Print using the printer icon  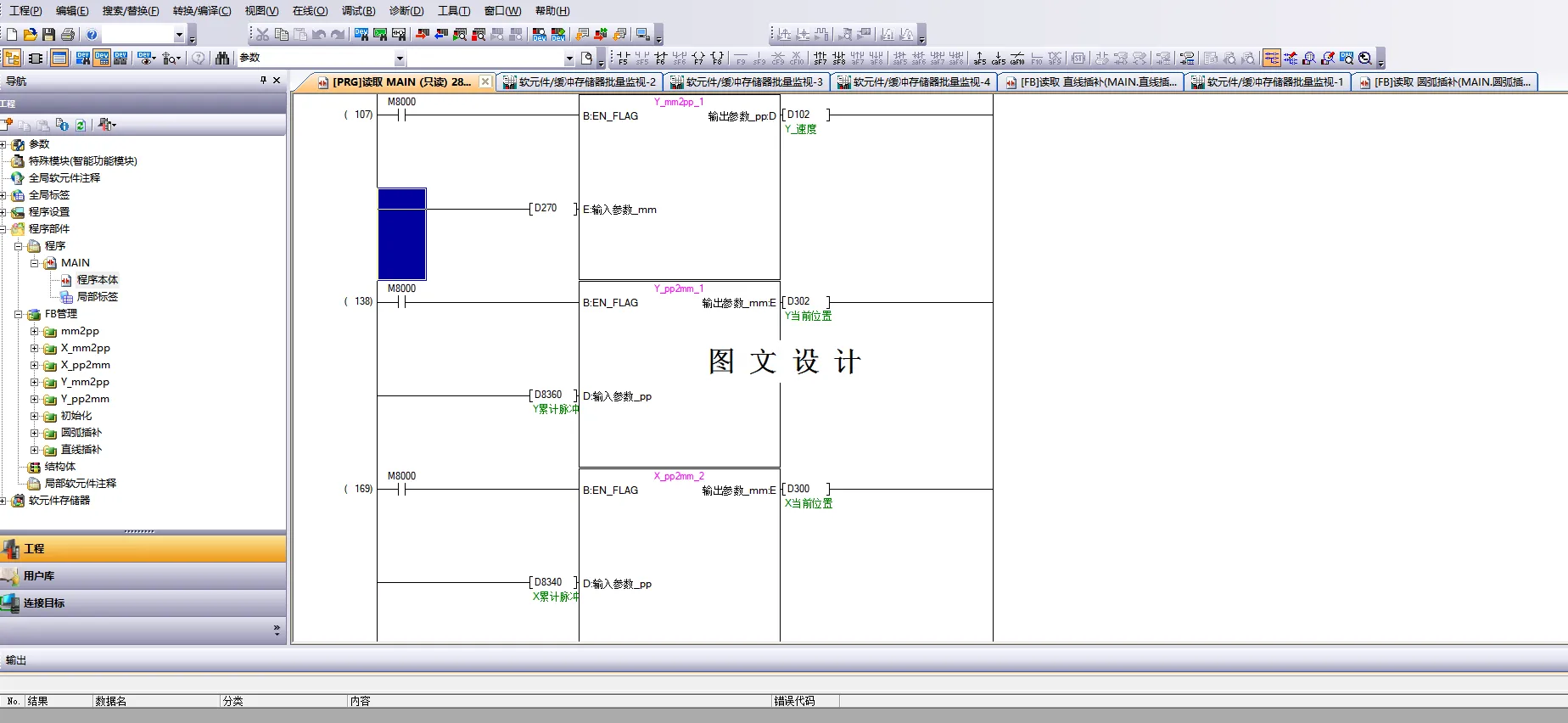coord(68,35)
